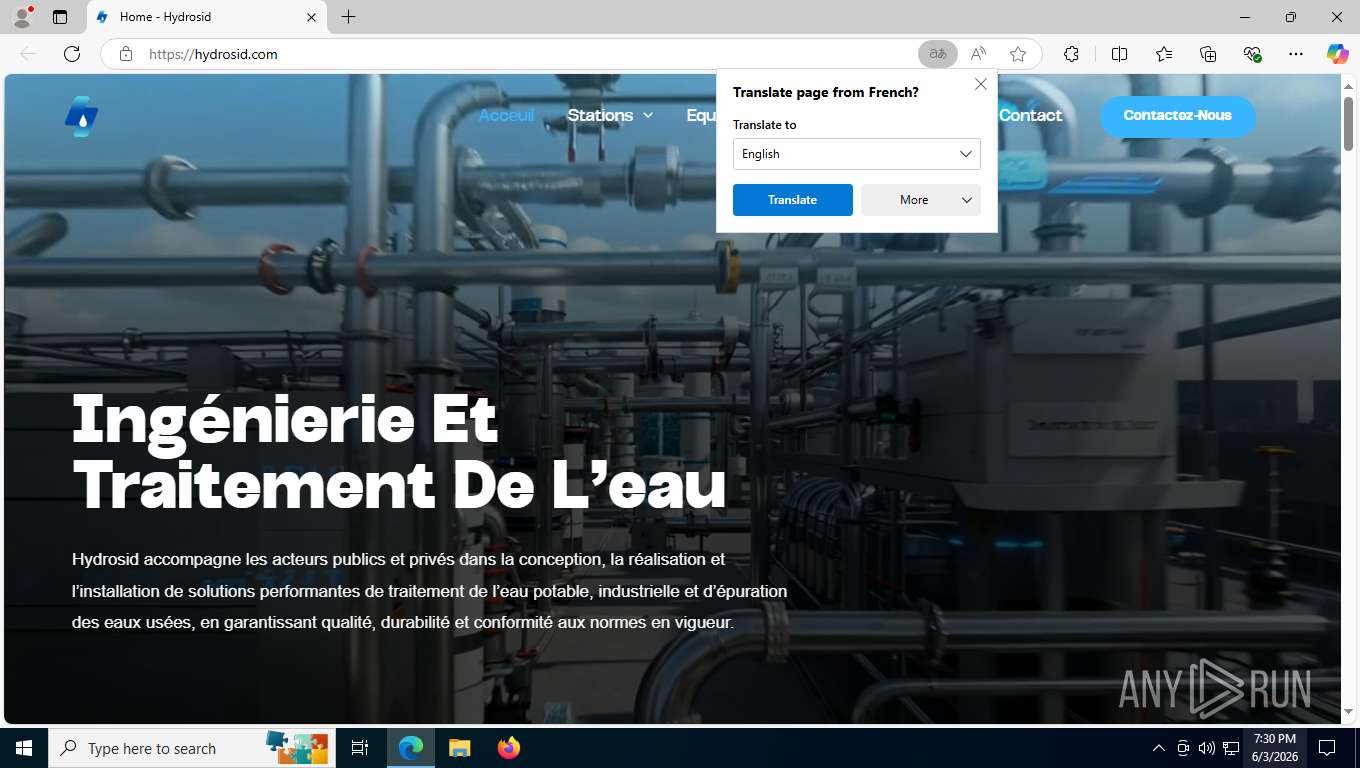Open the Copilot icon
The image size is (1360, 768).
tap(1338, 54)
